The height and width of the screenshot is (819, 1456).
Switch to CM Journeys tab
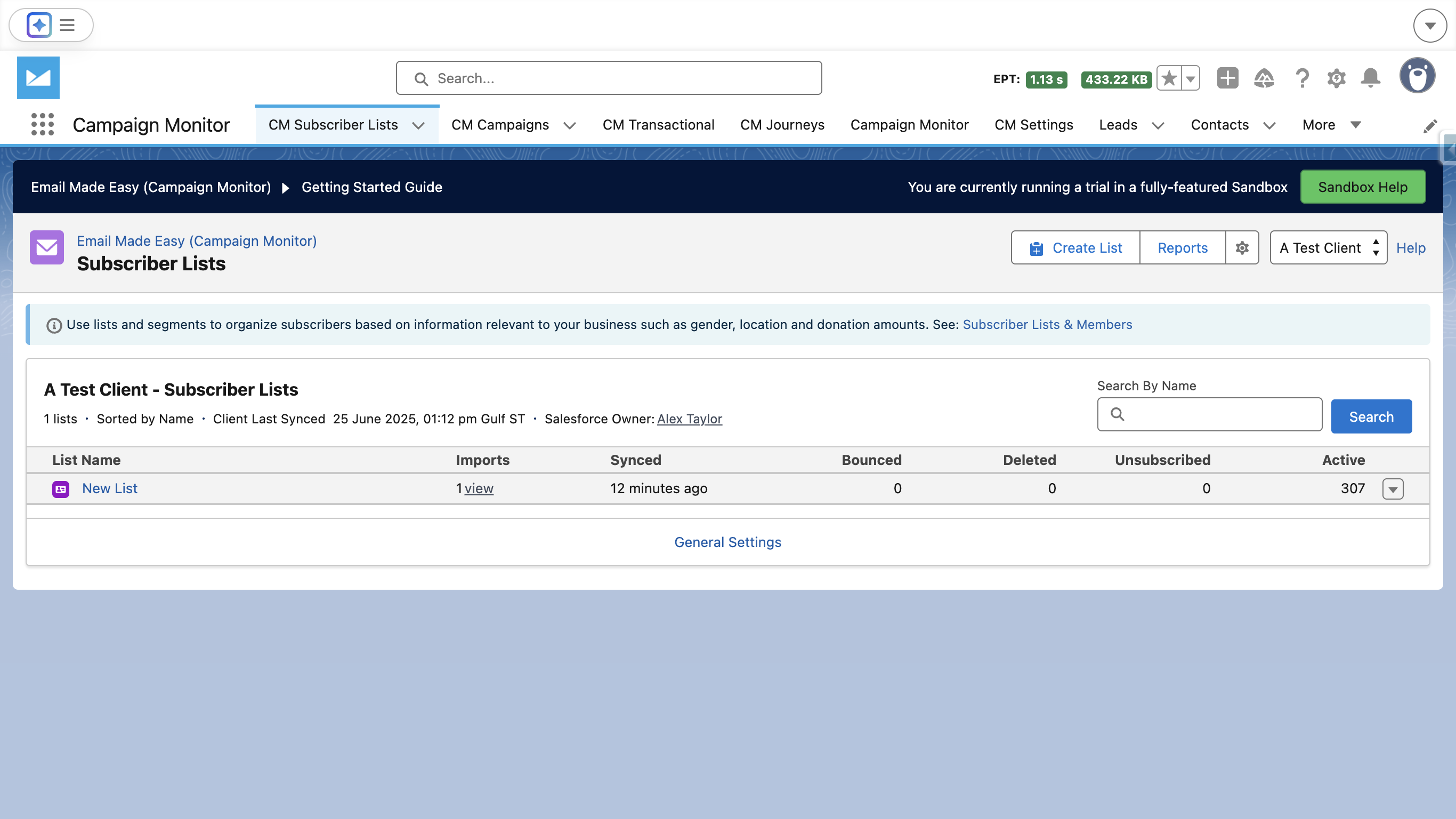point(782,124)
